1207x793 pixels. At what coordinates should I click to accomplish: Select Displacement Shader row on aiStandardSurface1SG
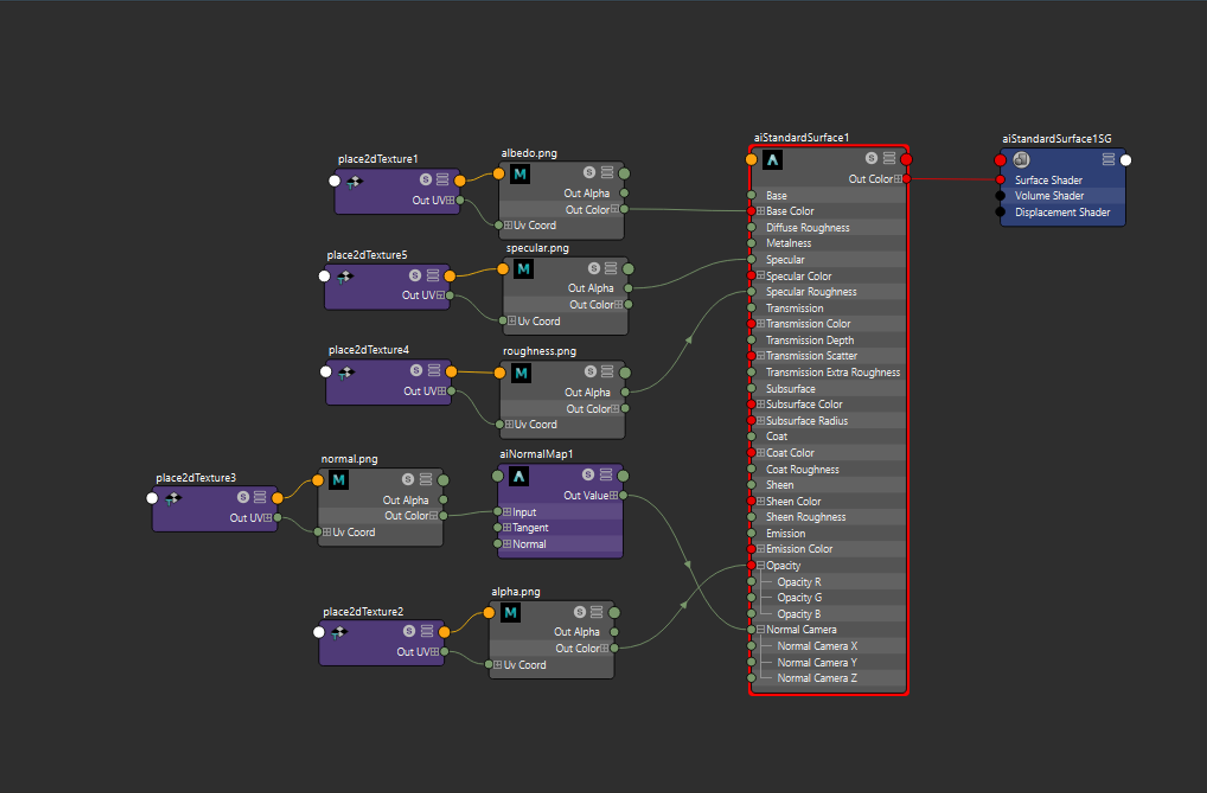click(1063, 212)
